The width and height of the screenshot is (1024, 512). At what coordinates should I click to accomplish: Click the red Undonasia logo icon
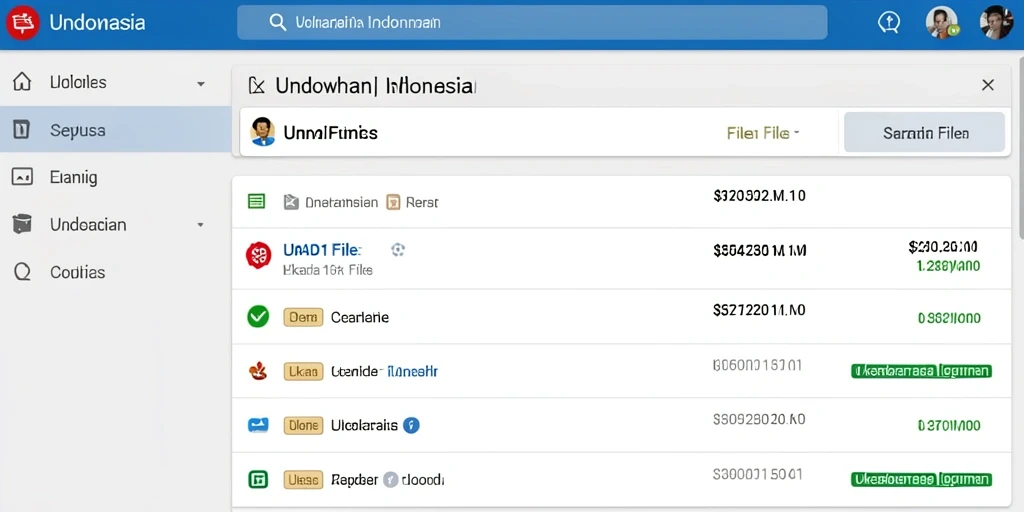tap(23, 24)
